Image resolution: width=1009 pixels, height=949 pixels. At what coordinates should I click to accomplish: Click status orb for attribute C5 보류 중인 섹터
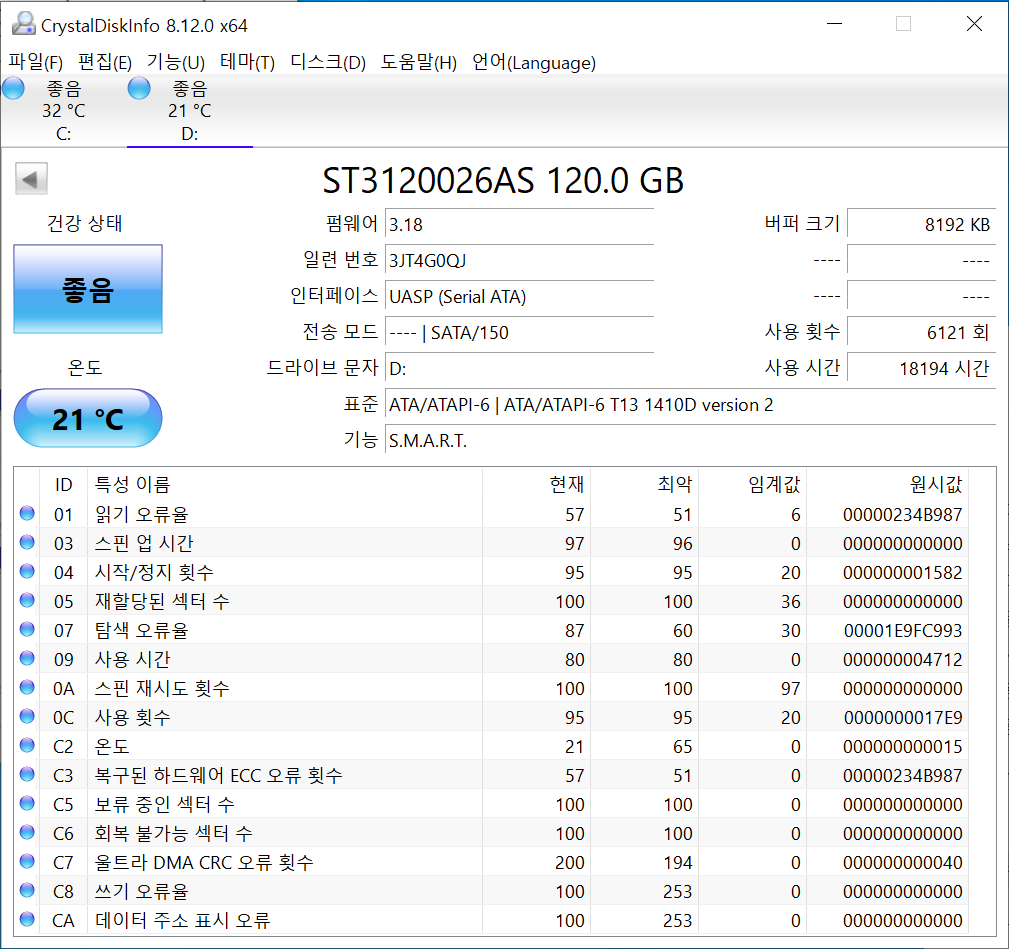tap(27, 803)
